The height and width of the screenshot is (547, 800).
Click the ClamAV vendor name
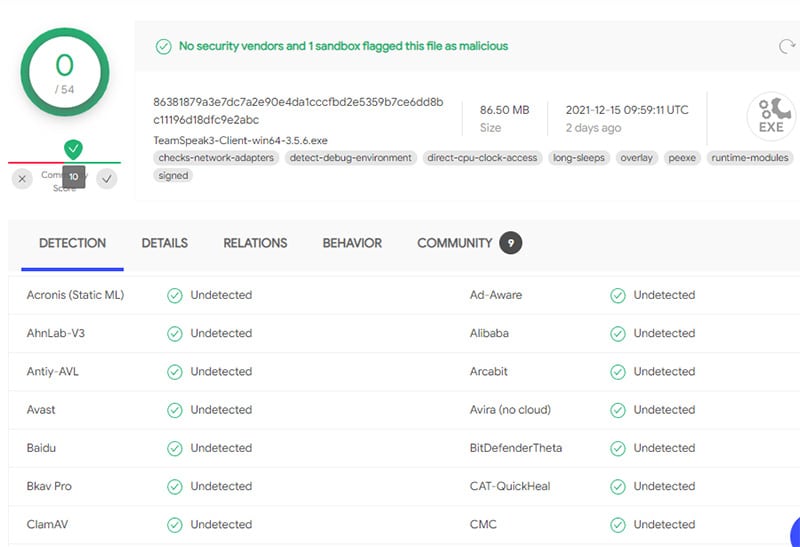click(x=47, y=525)
